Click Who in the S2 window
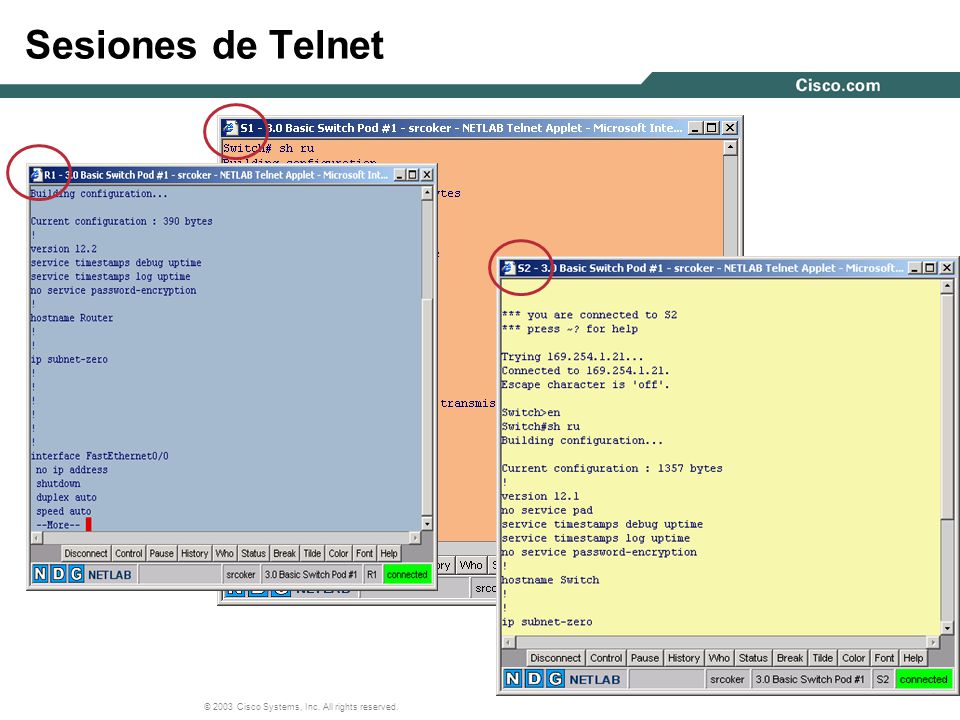Image resolution: width=960 pixels, height=720 pixels. [x=719, y=658]
